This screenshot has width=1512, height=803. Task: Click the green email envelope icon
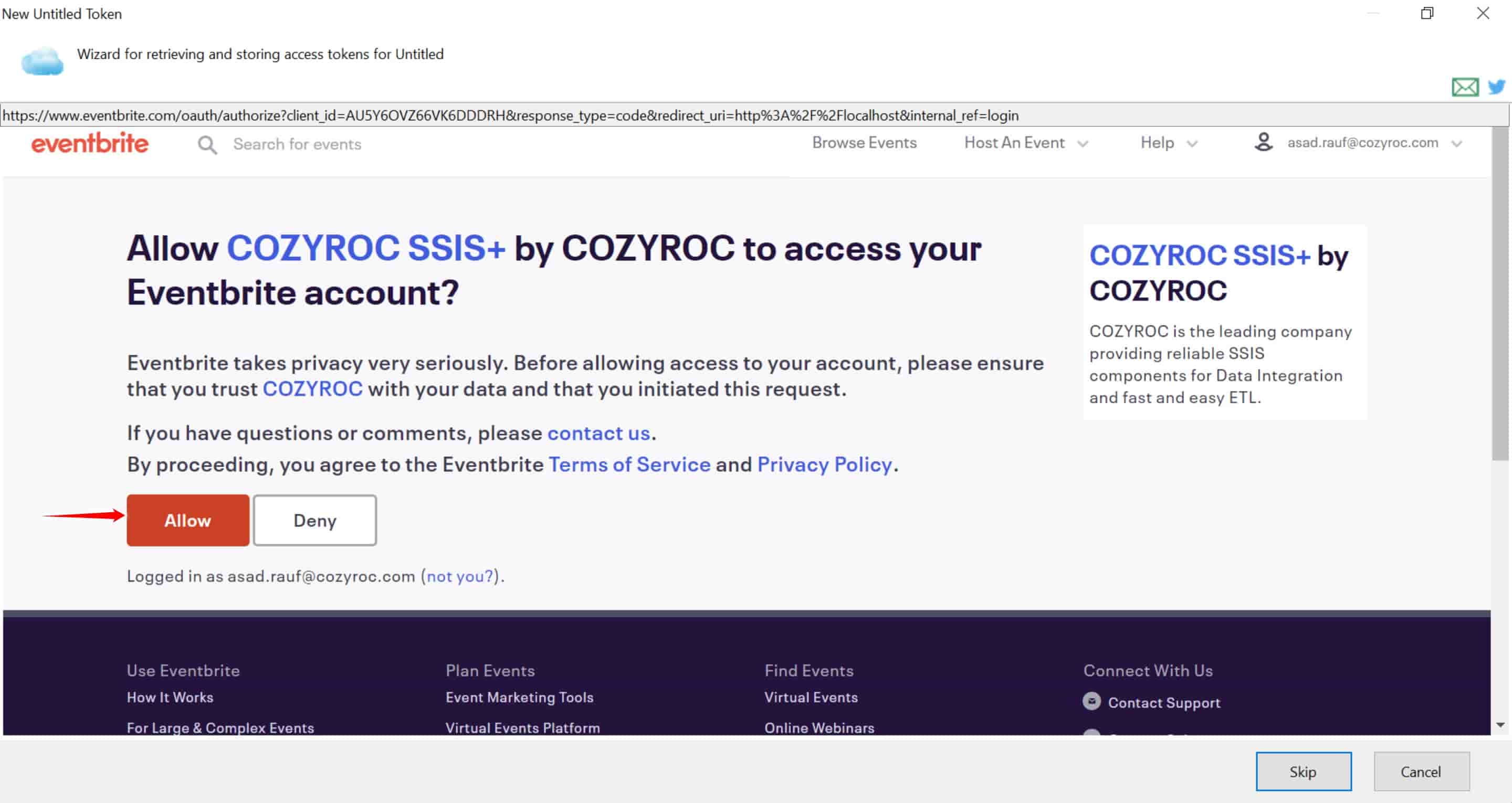click(1465, 88)
